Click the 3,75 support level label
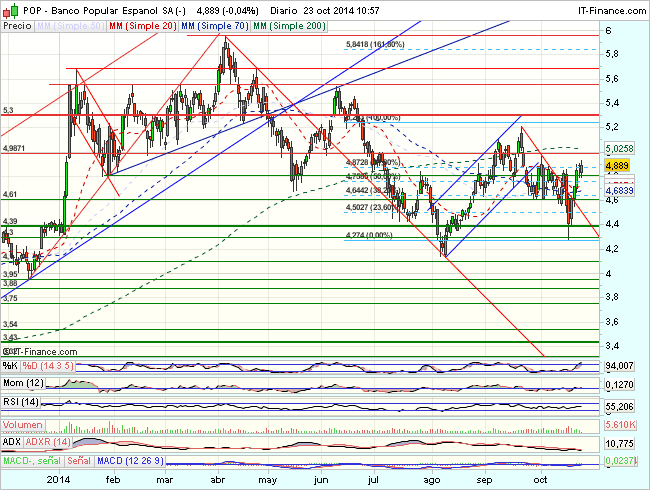Viewport: 650px width, 490px height. point(10,298)
